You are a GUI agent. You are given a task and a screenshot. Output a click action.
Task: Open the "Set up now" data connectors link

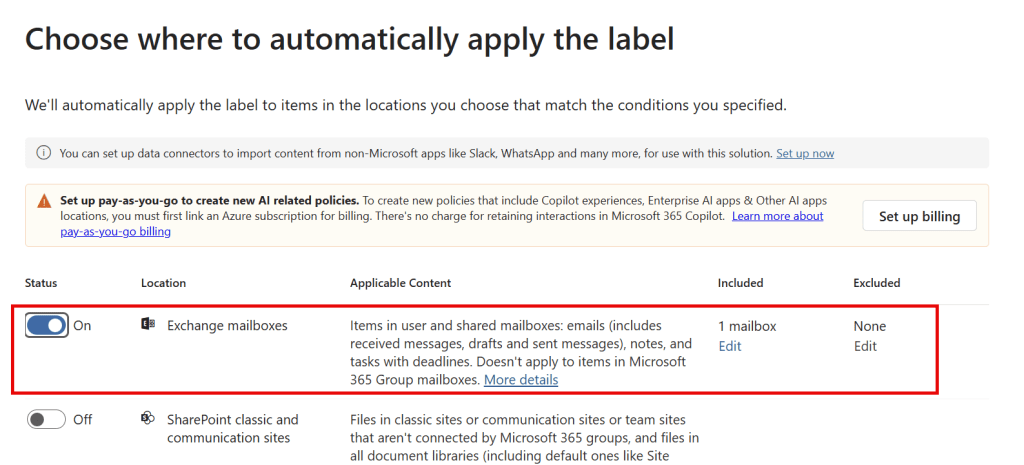click(804, 153)
